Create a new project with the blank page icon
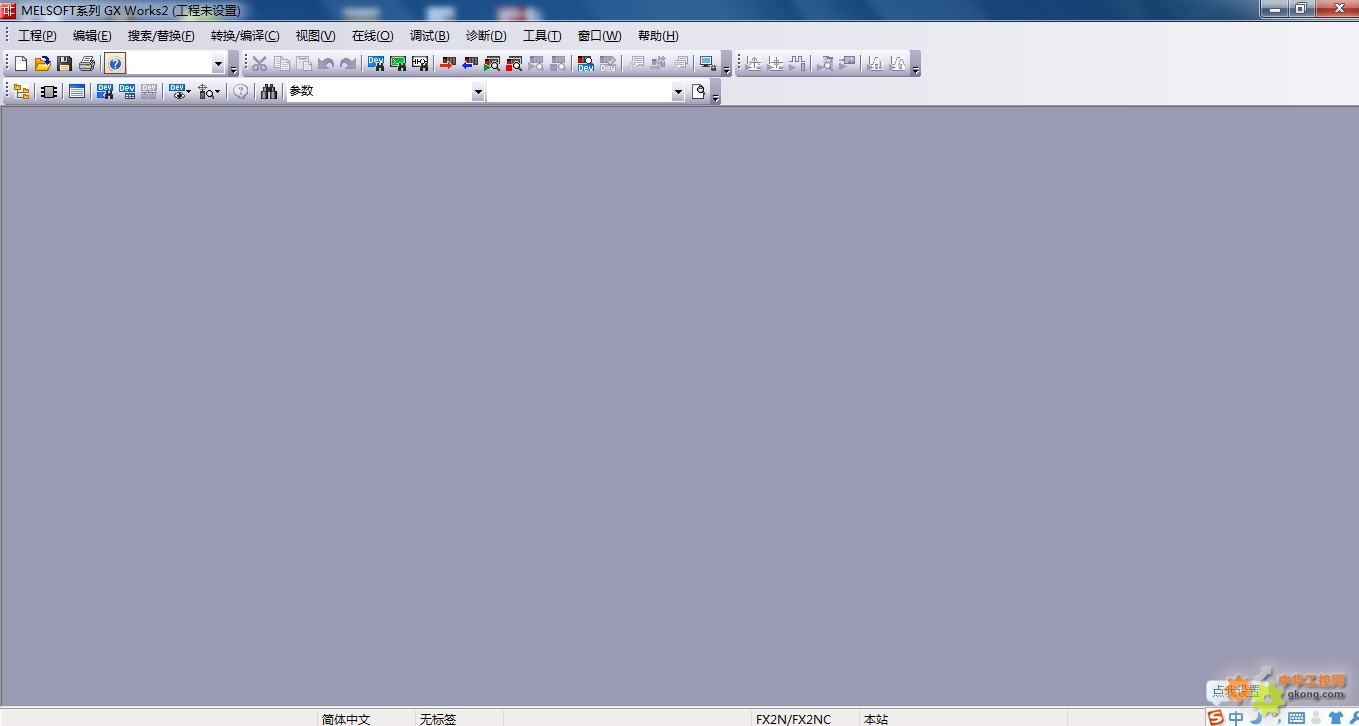This screenshot has height=726, width=1359. pos(21,64)
